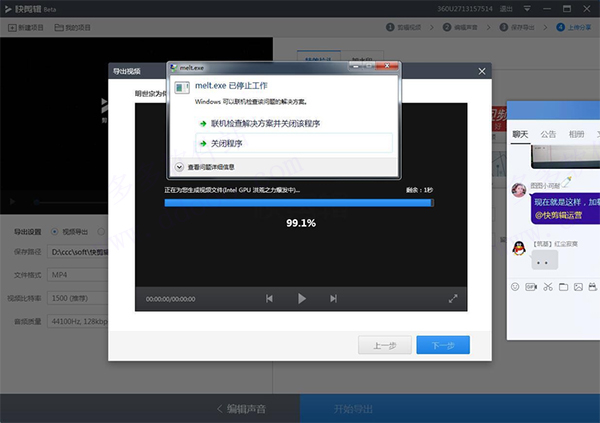This screenshot has height=423, width=600.
Task: Go to step 4 上传分享
Action: [x=574, y=27]
